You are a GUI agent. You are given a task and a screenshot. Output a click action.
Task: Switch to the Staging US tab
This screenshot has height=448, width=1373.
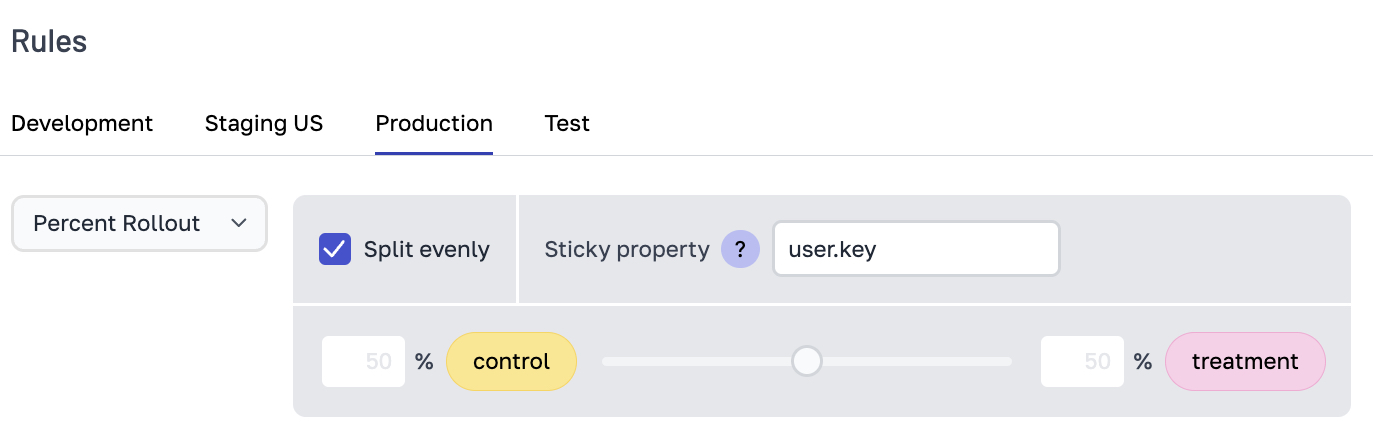[264, 124]
